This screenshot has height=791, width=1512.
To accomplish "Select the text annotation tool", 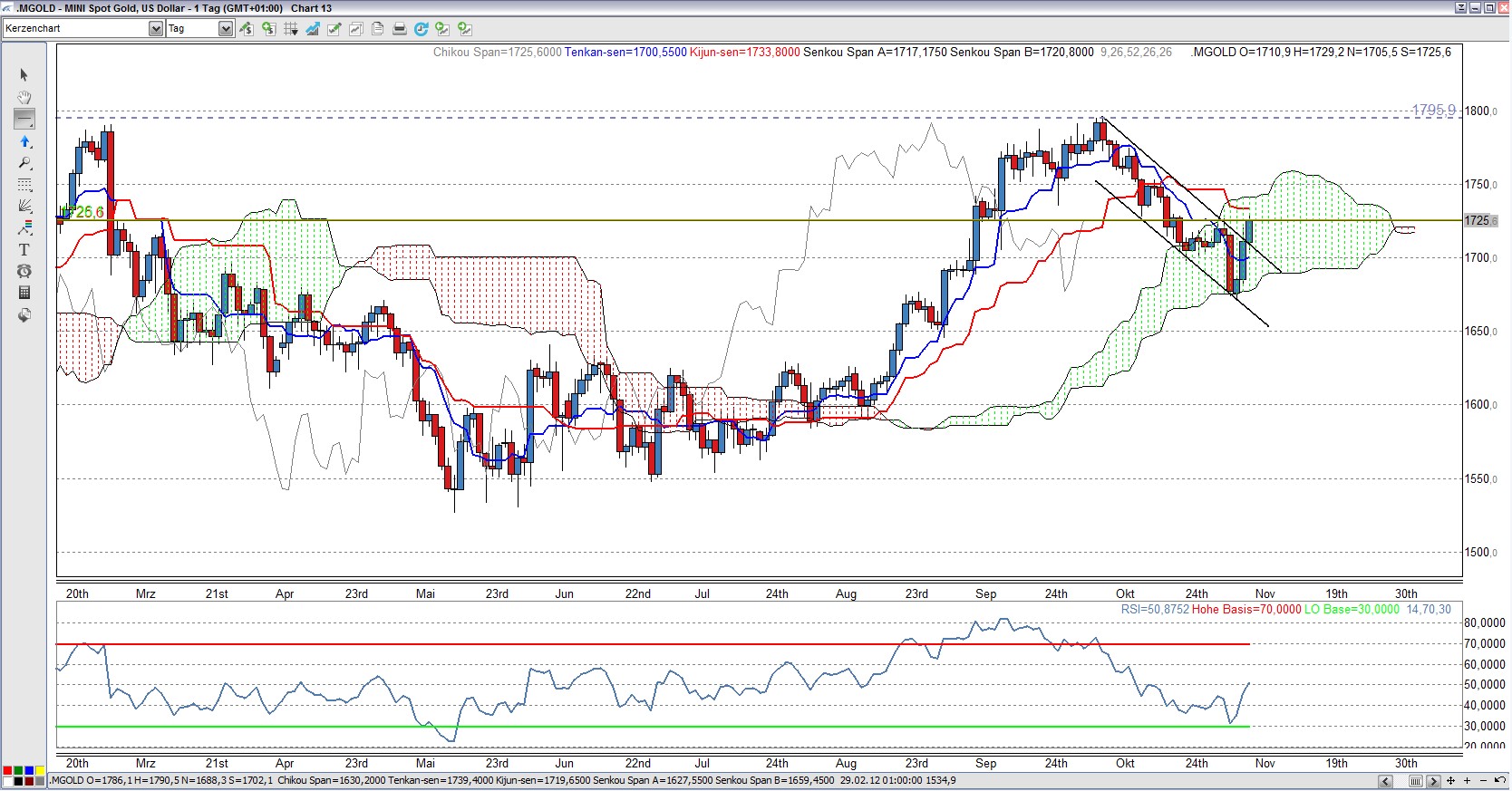I will (24, 249).
